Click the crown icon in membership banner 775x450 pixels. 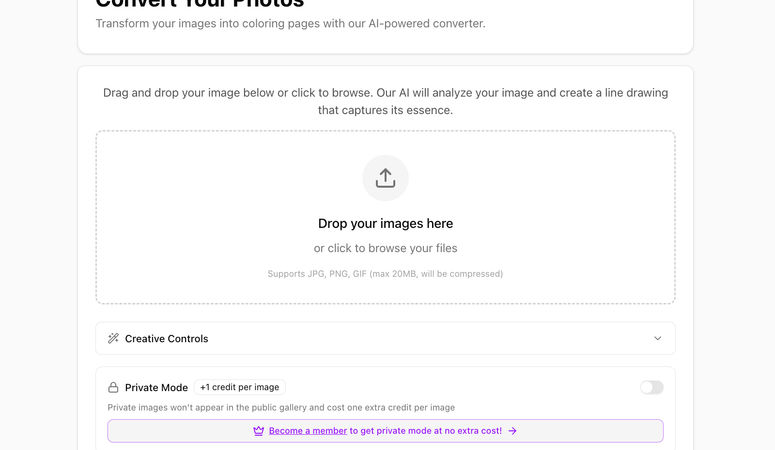pyautogui.click(x=258, y=431)
